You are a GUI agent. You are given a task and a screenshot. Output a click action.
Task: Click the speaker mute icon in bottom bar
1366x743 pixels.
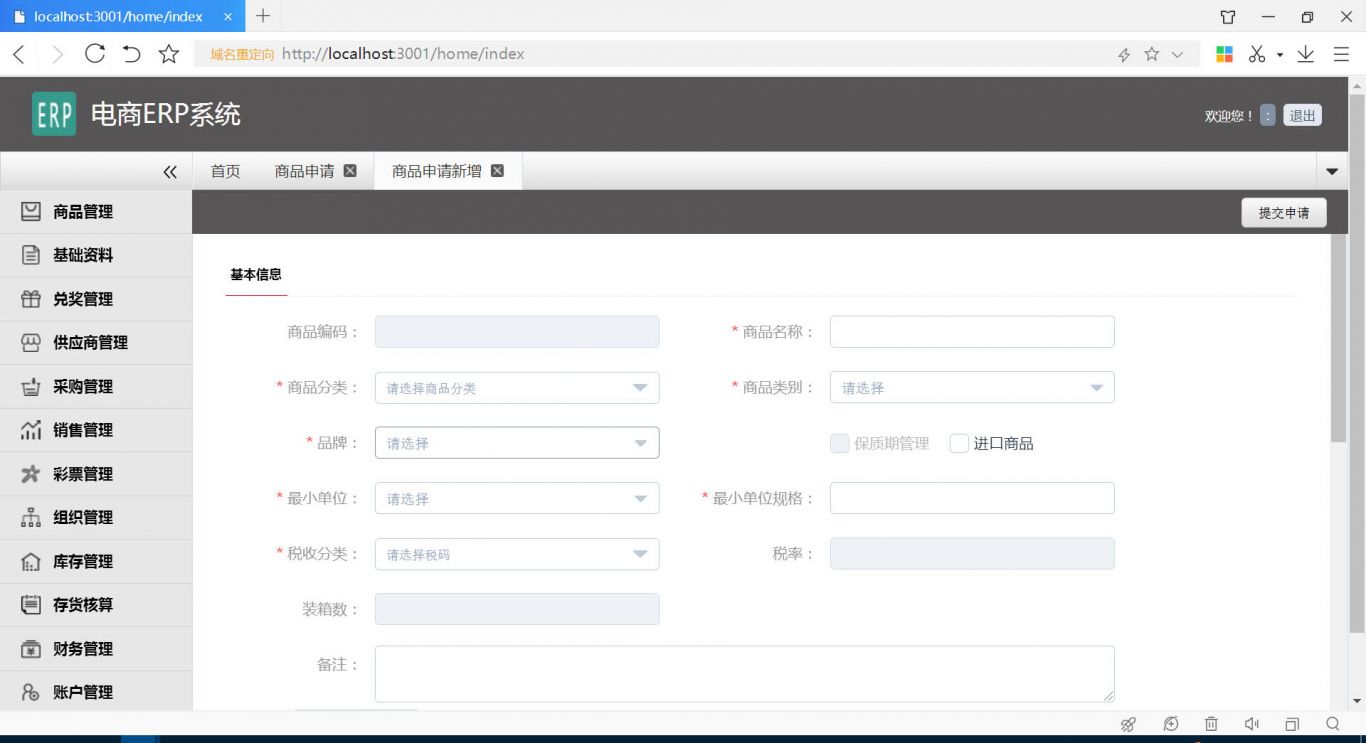coord(1251,724)
